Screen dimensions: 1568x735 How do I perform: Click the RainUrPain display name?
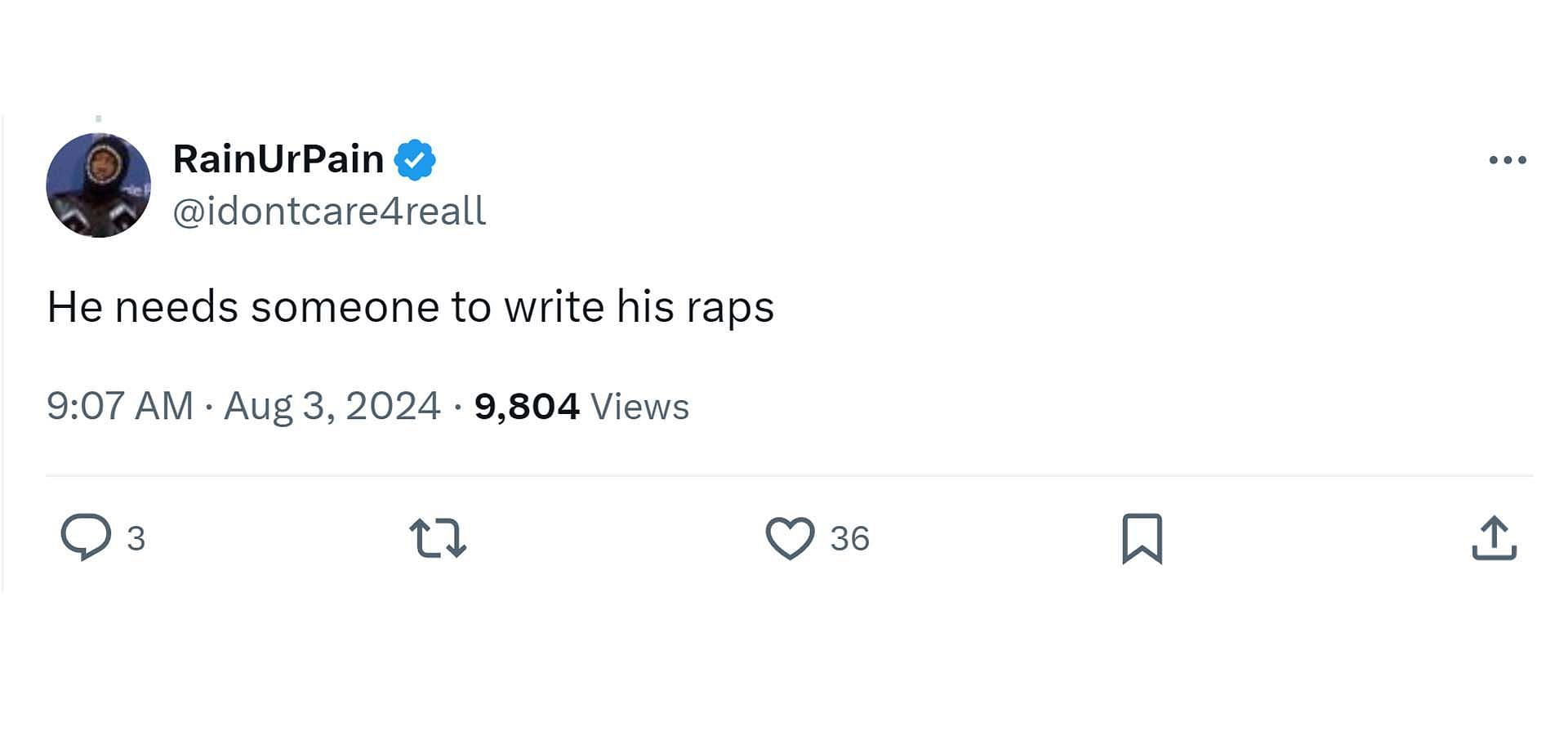[278, 159]
